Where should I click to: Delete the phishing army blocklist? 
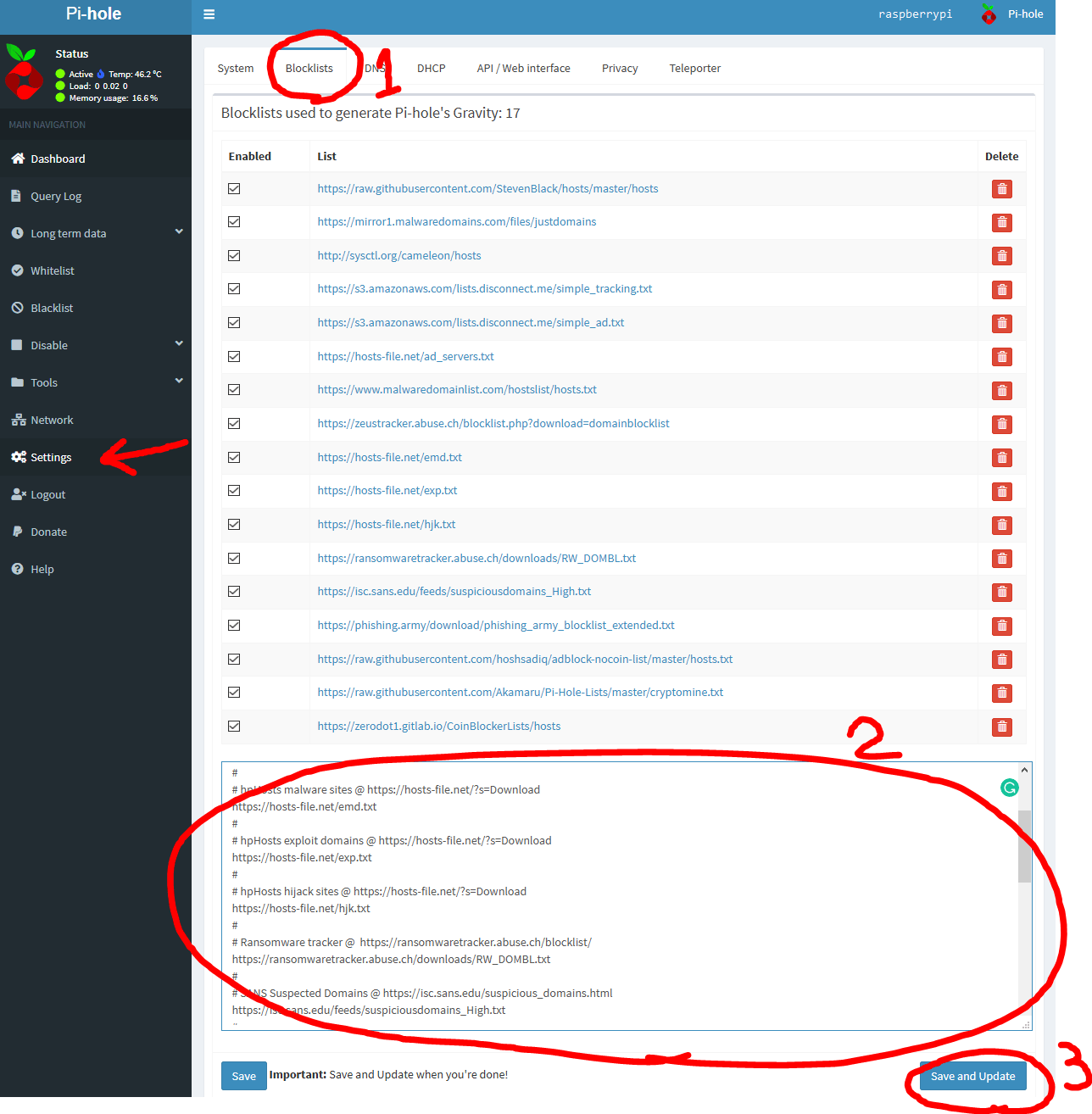click(x=1002, y=626)
